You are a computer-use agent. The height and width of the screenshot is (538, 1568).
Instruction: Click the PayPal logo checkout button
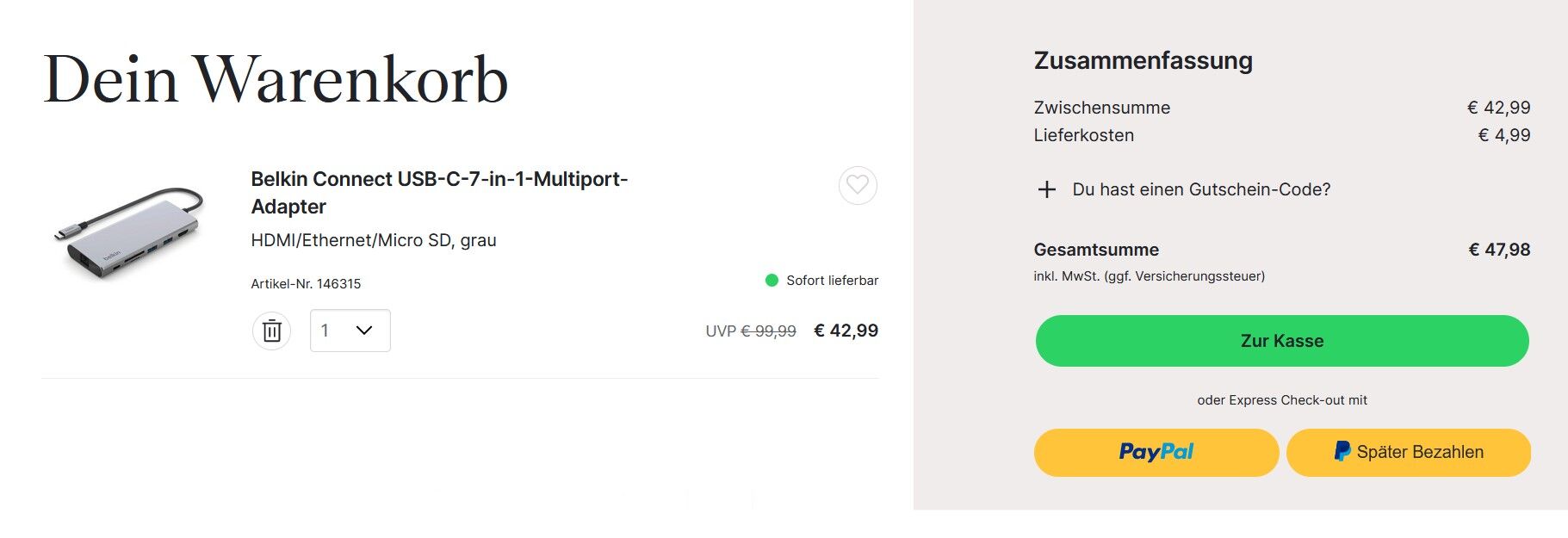click(1156, 452)
